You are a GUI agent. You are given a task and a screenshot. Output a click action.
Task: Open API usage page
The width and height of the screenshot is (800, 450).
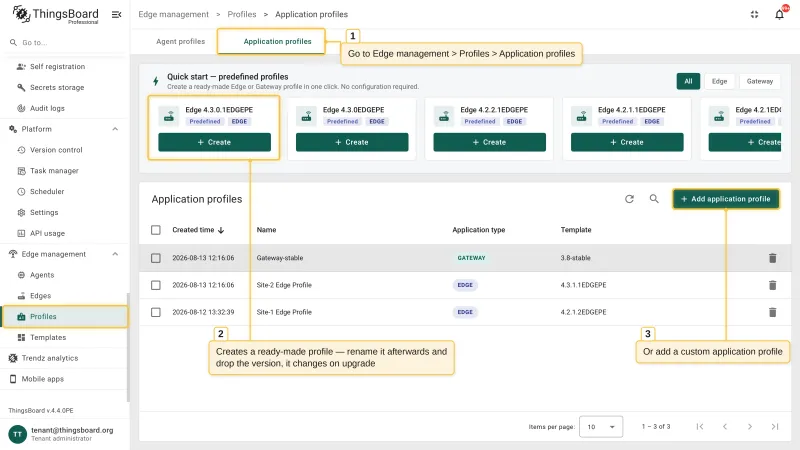pyautogui.click(x=47, y=234)
